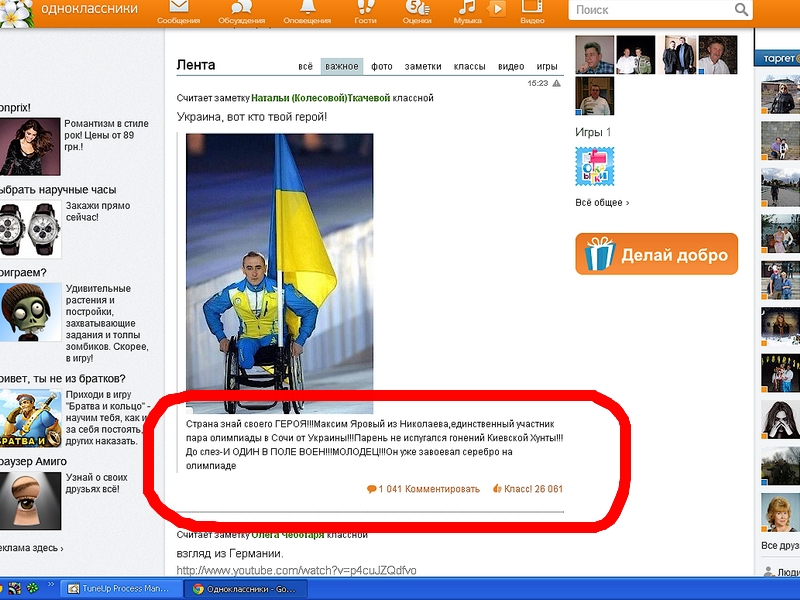Open the Музыка note icon

[x=467, y=8]
